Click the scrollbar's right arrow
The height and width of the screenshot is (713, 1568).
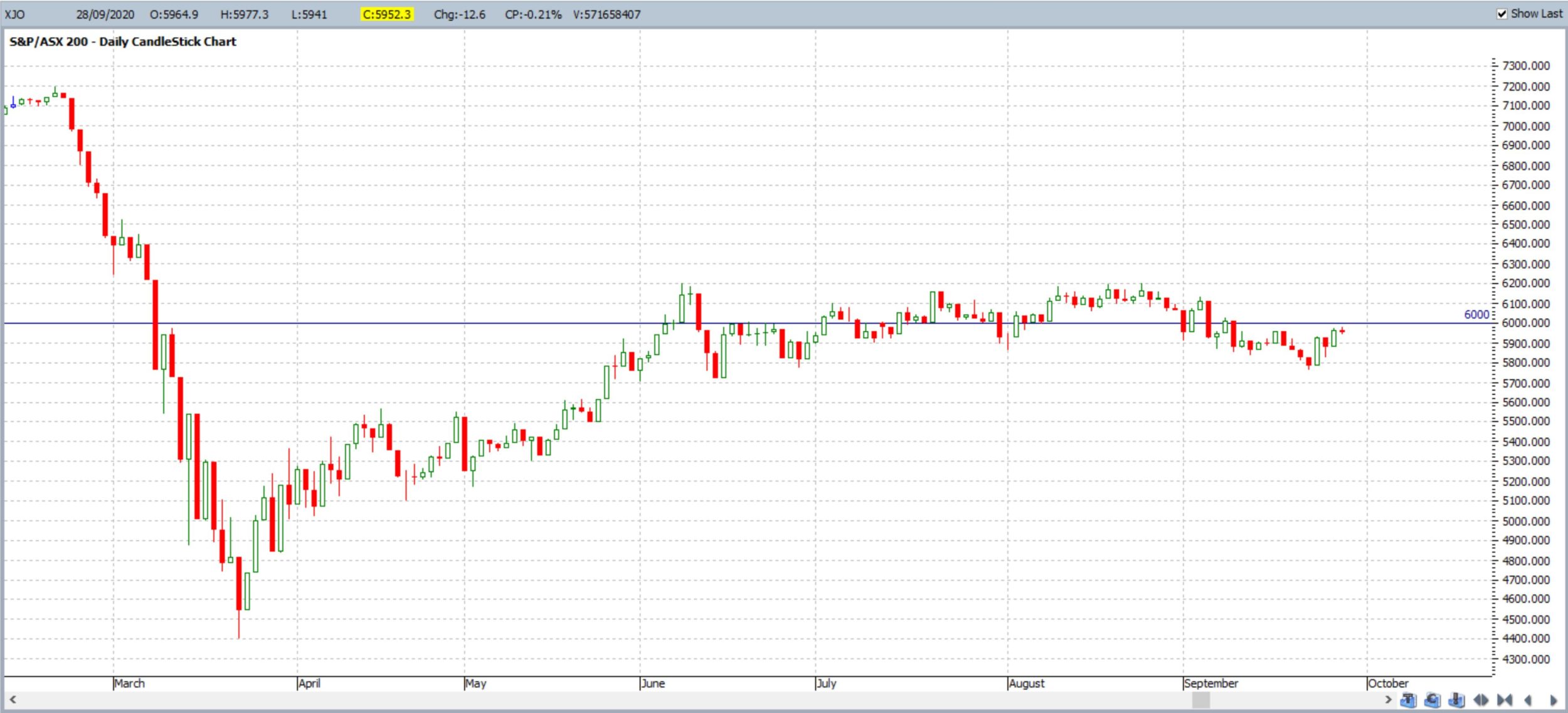point(1388,699)
